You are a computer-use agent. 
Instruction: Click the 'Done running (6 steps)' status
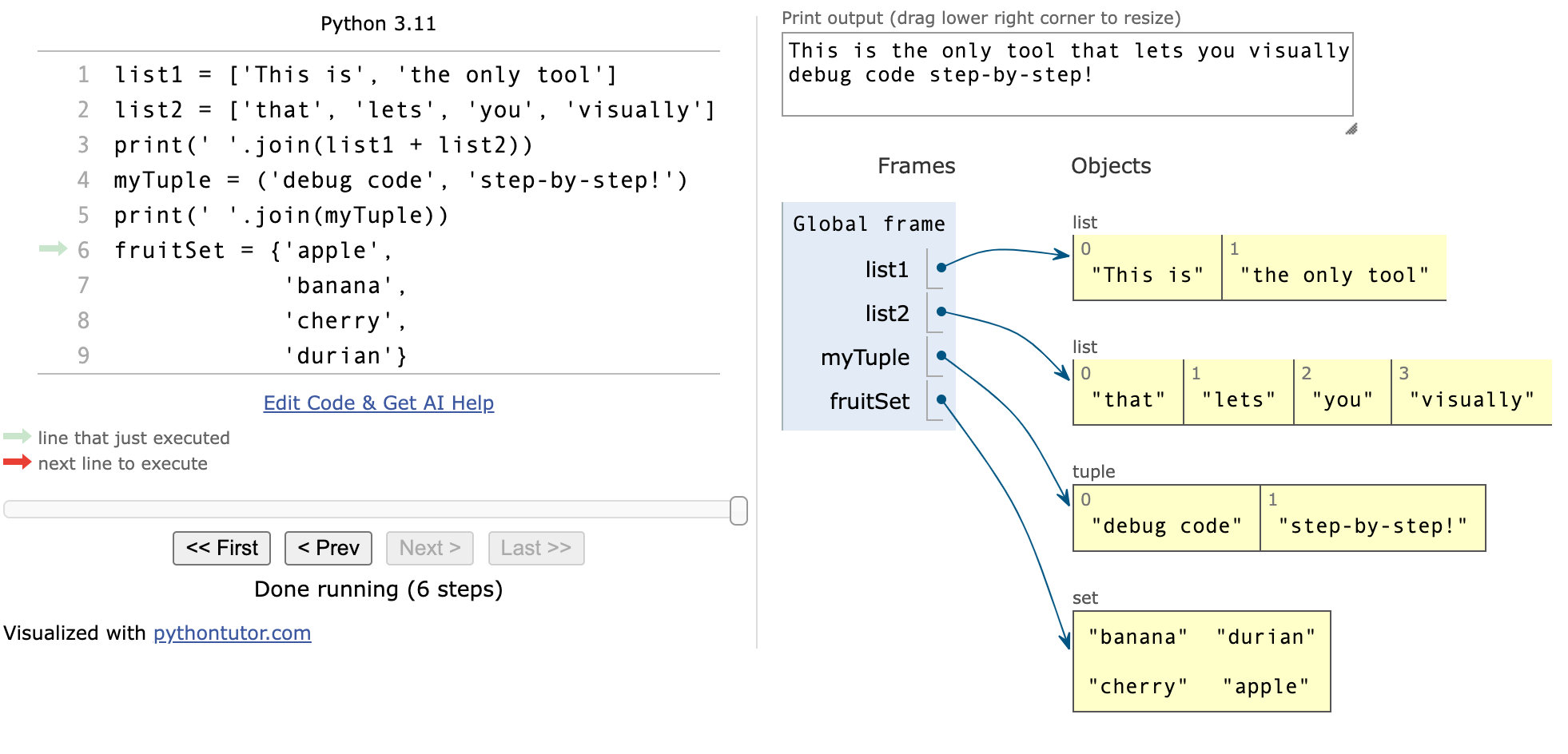pyautogui.click(x=378, y=589)
